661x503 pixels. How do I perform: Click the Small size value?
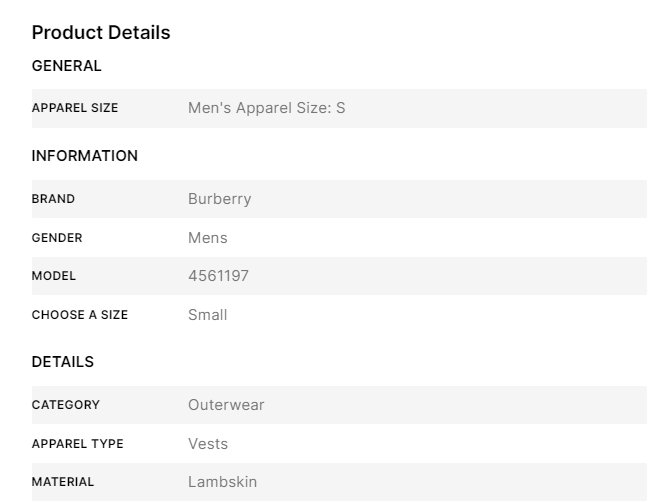click(208, 315)
